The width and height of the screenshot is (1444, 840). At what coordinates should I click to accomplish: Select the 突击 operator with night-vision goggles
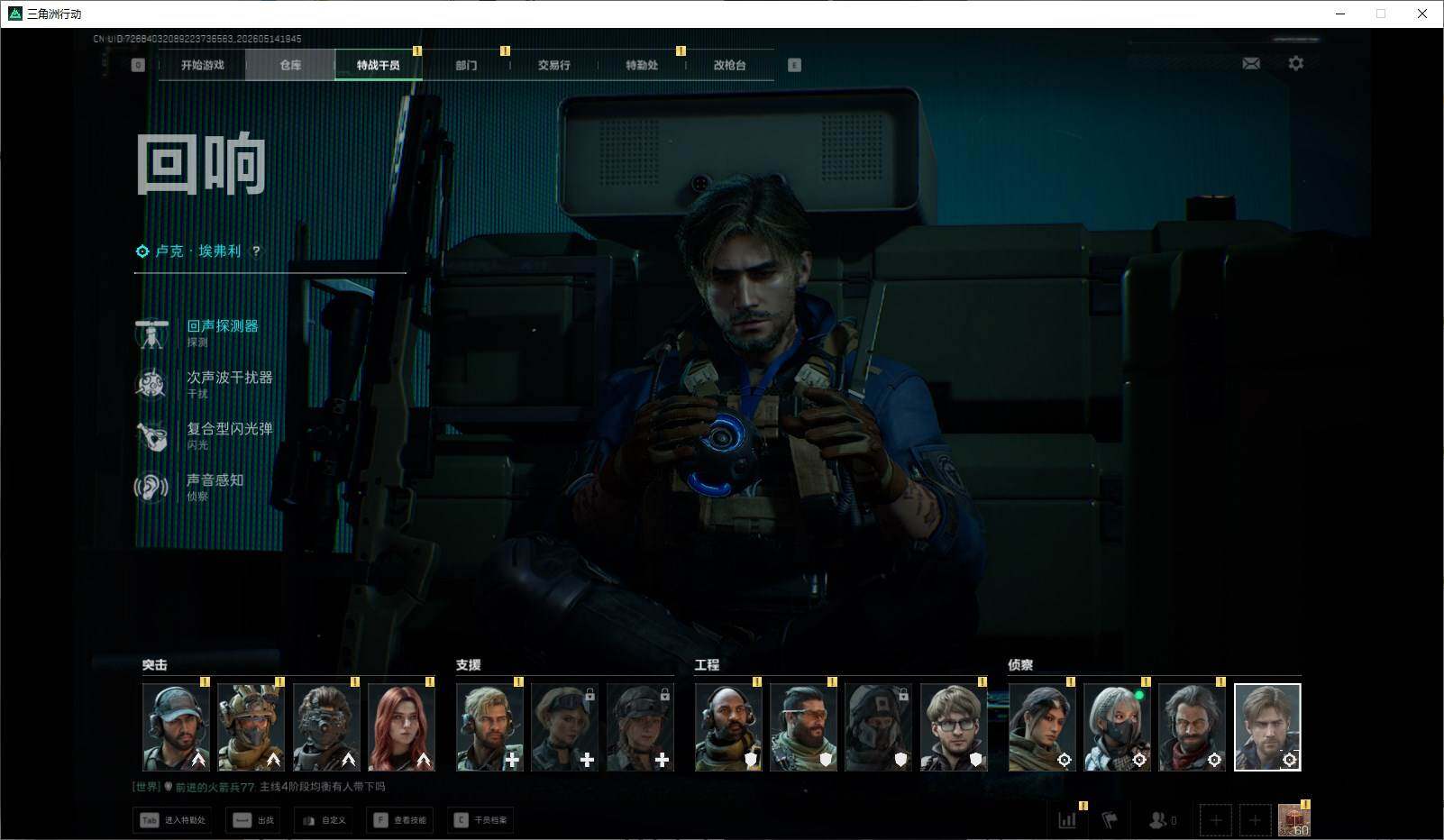(x=326, y=727)
